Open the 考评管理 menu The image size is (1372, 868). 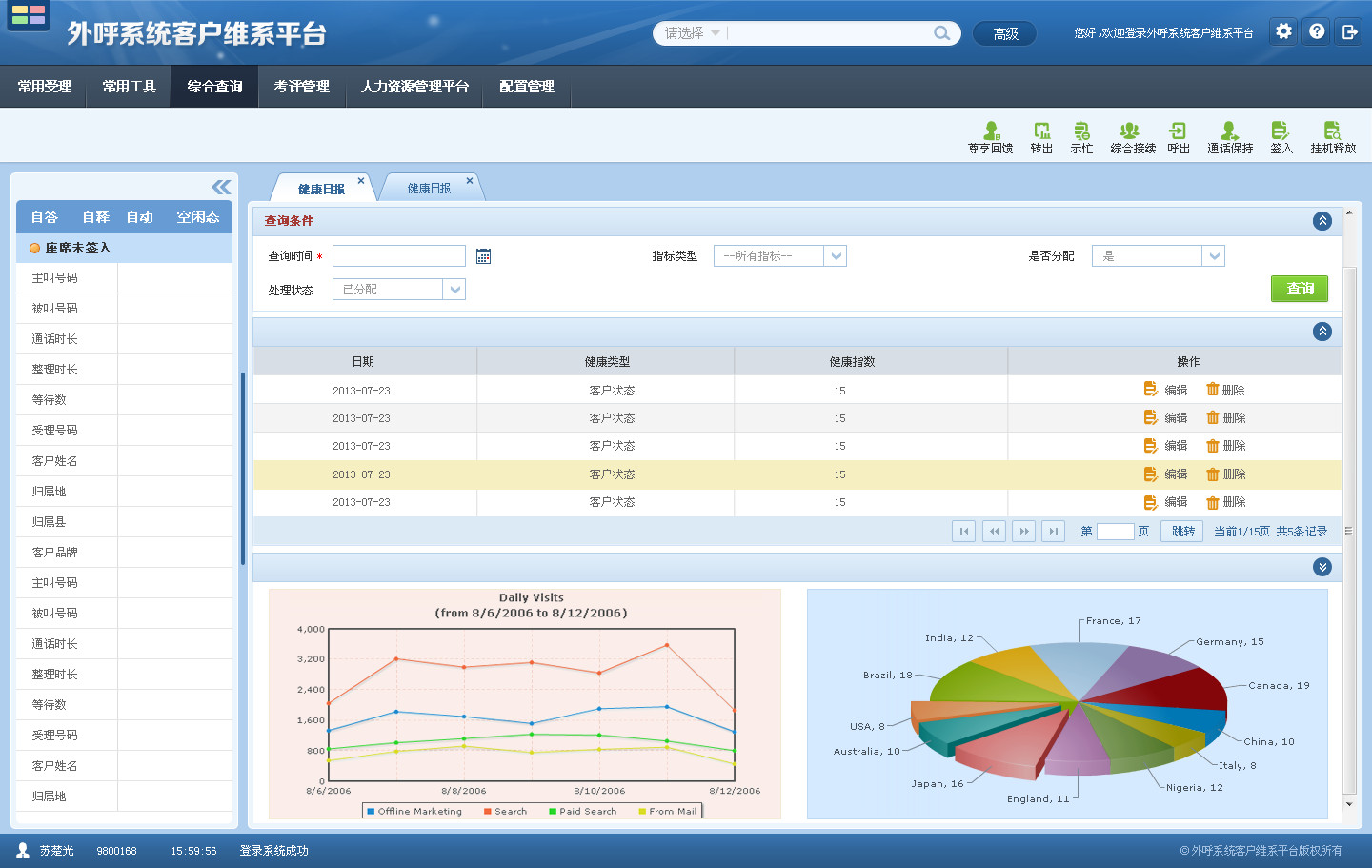pos(301,87)
